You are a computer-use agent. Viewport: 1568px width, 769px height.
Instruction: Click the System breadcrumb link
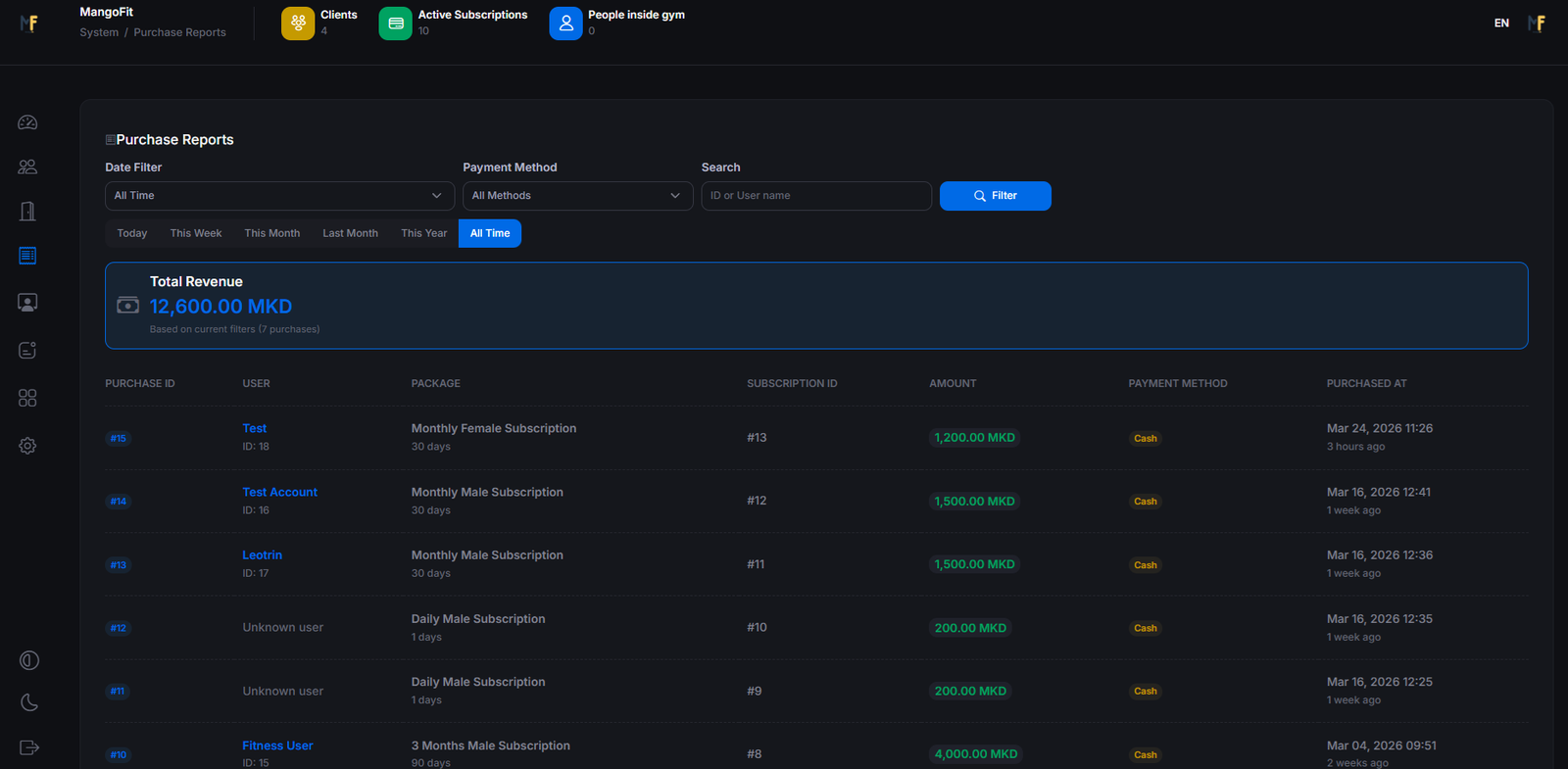click(x=99, y=32)
